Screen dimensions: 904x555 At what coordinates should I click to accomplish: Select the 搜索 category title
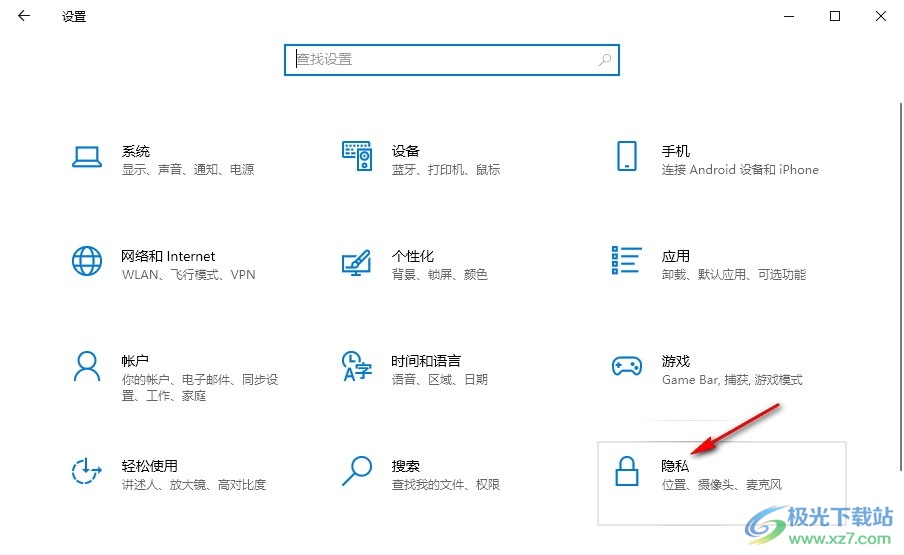[406, 466]
